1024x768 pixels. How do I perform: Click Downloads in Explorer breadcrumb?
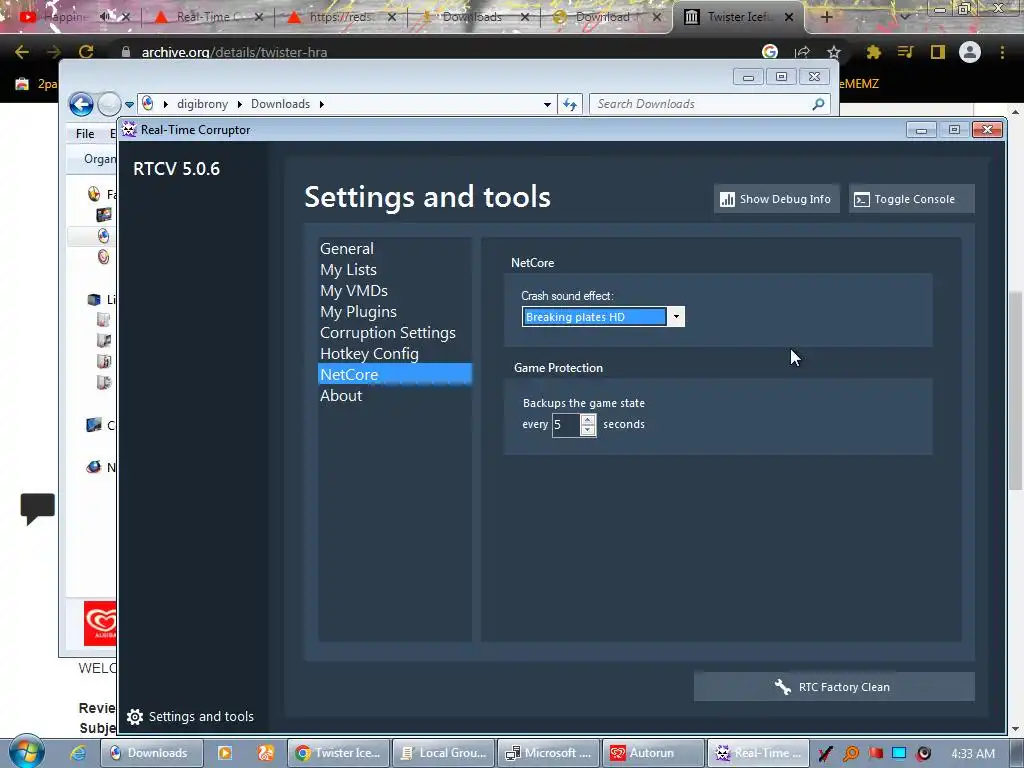pos(281,104)
